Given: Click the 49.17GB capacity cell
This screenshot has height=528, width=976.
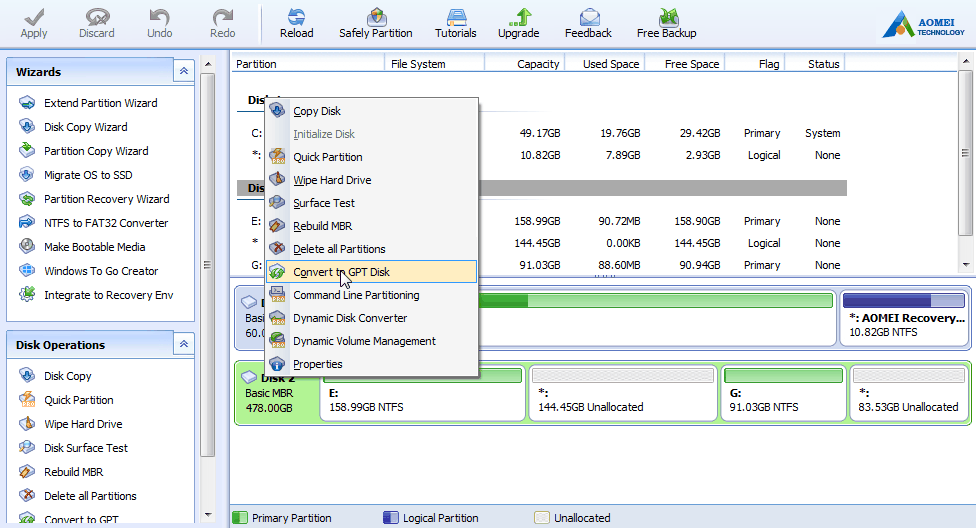Looking at the screenshot, I should click(540, 133).
